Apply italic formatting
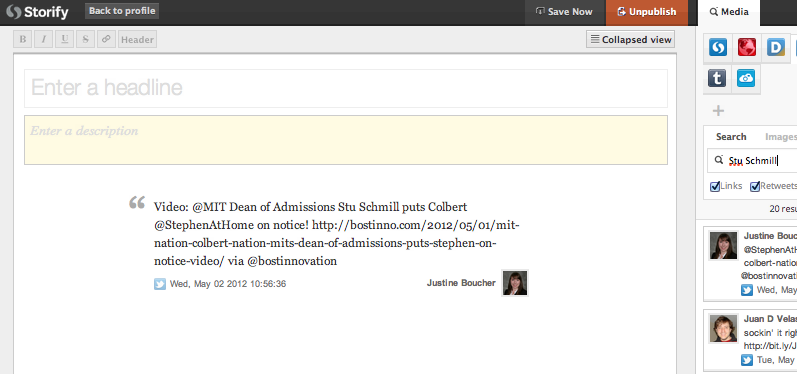This screenshot has height=374, width=797. coord(44,40)
